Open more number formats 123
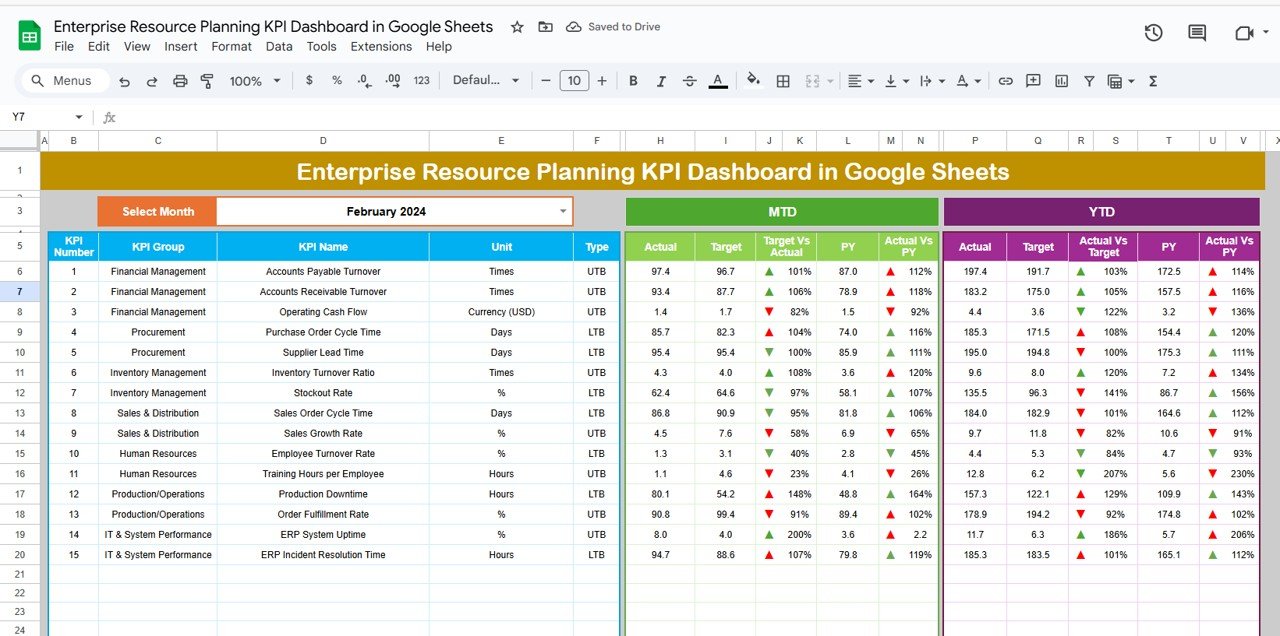The image size is (1280, 636). click(x=422, y=81)
